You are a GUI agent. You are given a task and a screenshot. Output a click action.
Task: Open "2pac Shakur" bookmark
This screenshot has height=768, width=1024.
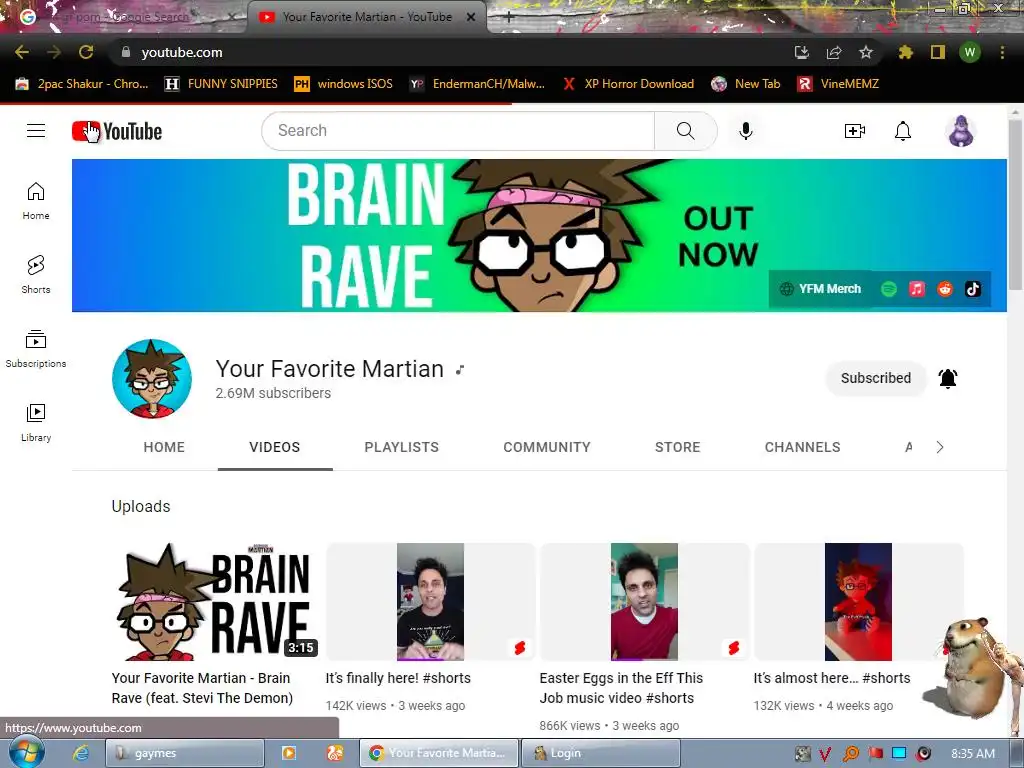(x=82, y=84)
